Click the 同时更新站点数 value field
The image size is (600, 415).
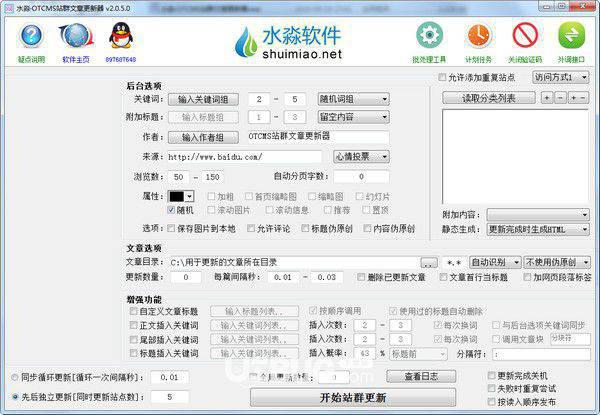click(x=170, y=397)
